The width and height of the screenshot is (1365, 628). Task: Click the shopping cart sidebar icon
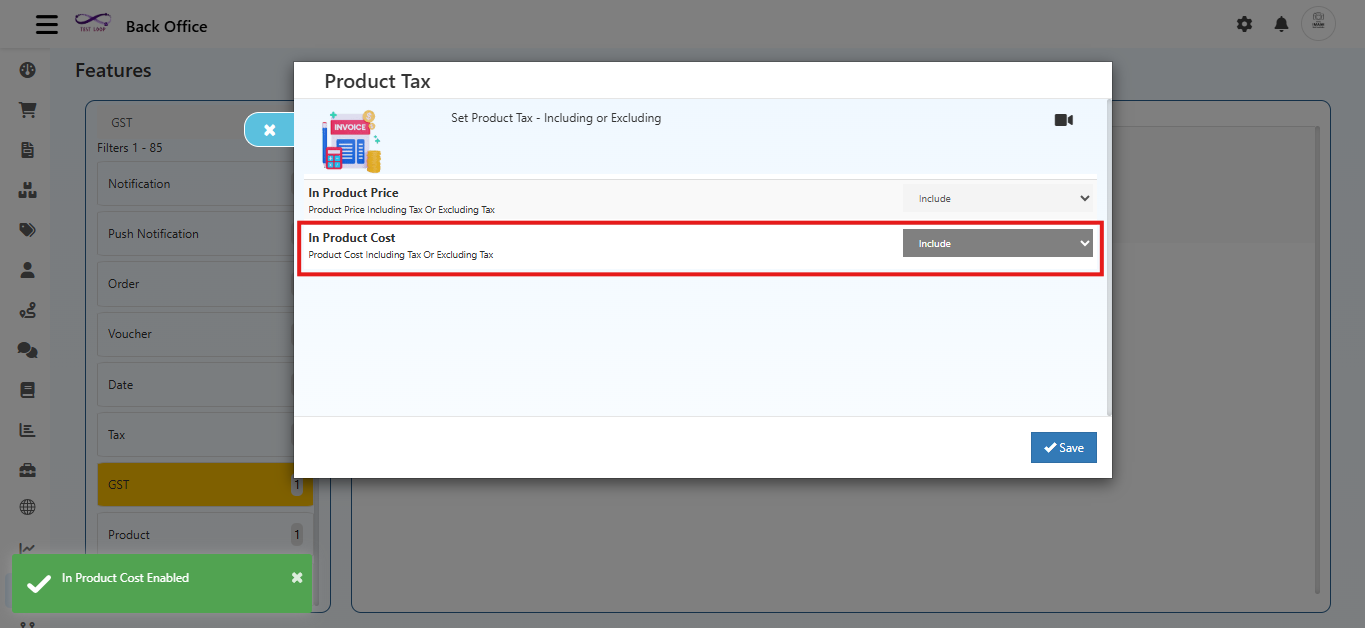(x=27, y=110)
